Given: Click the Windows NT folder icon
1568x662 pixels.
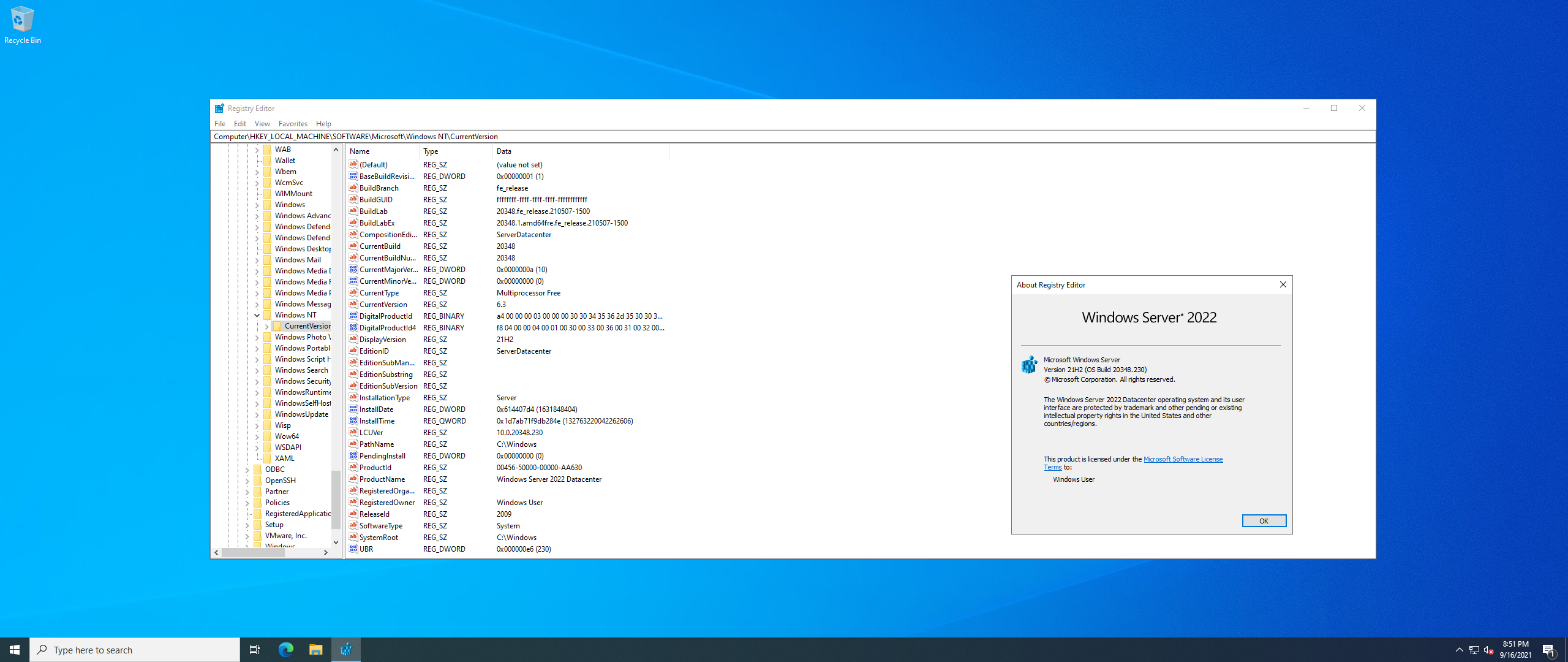Looking at the screenshot, I should pyautogui.click(x=267, y=314).
